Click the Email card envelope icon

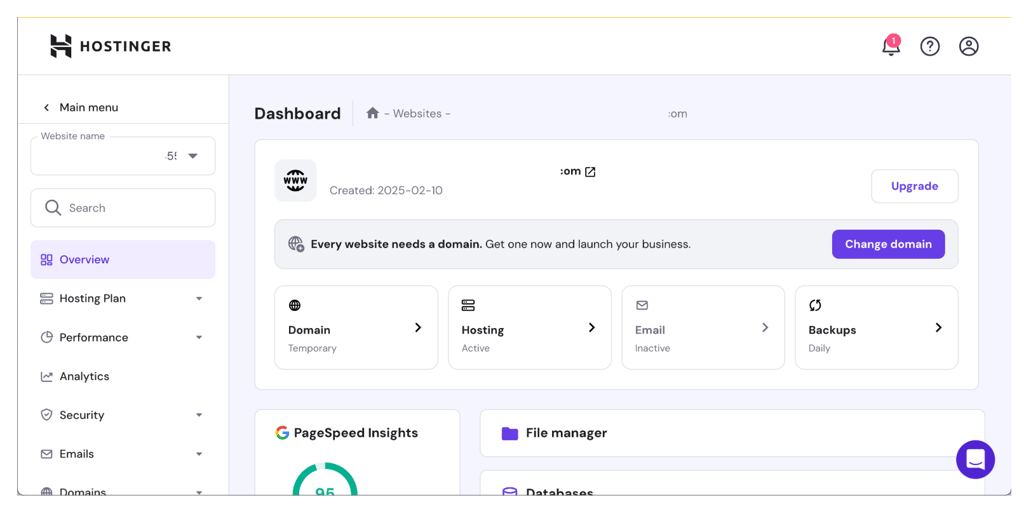pyautogui.click(x=641, y=305)
